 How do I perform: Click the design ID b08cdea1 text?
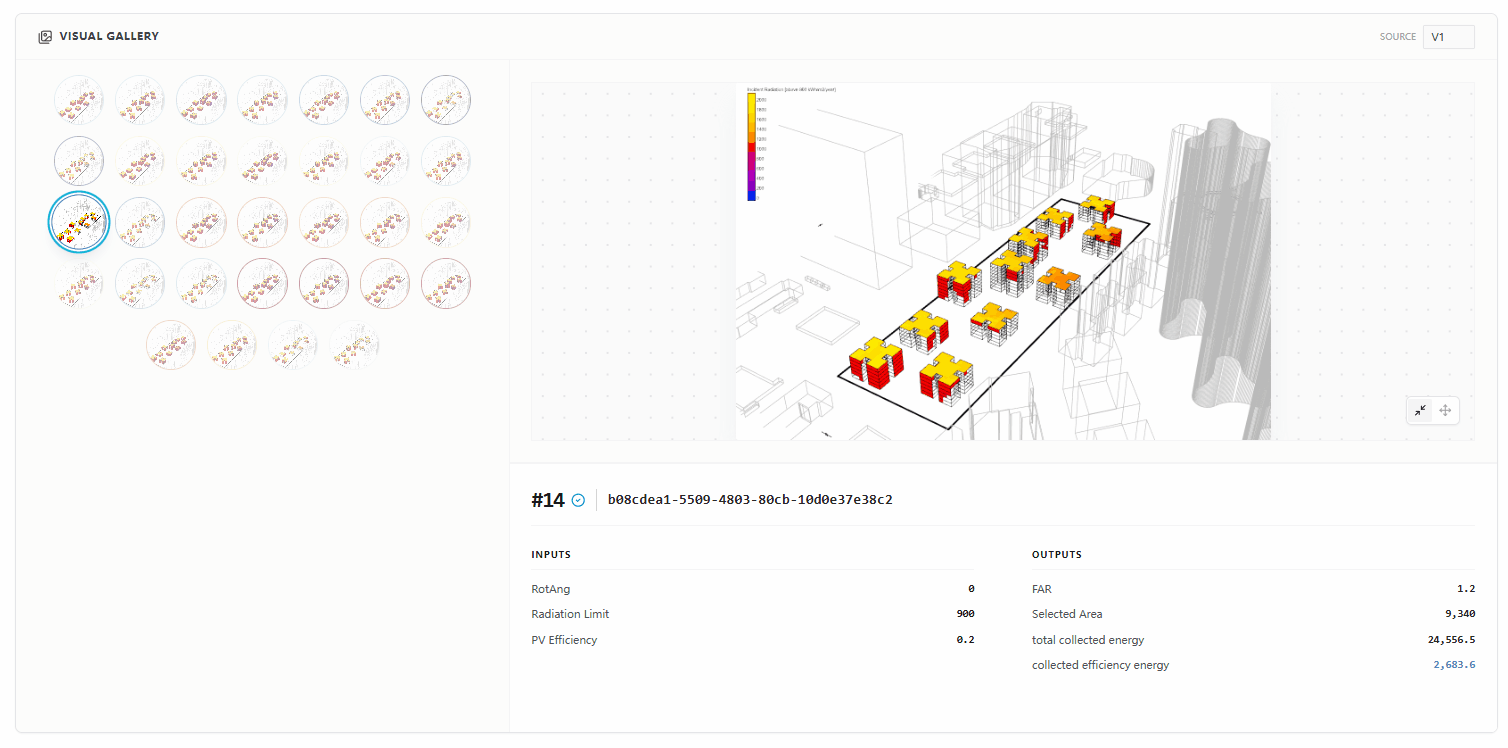pyautogui.click(x=750, y=500)
